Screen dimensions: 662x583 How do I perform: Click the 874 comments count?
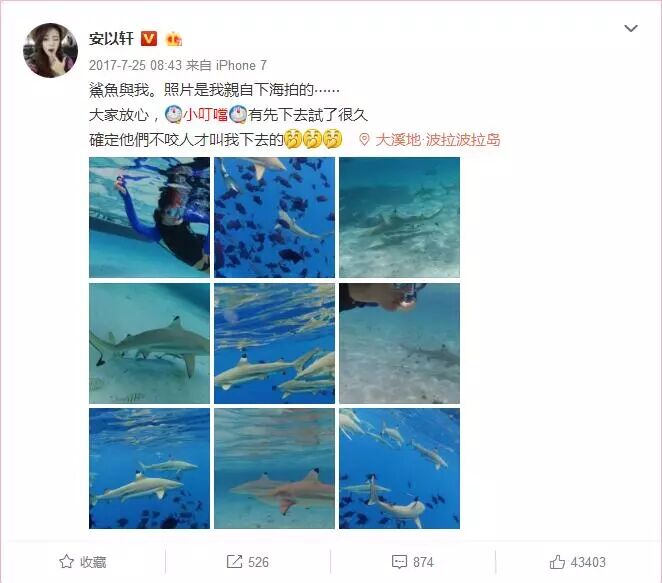tap(423, 562)
